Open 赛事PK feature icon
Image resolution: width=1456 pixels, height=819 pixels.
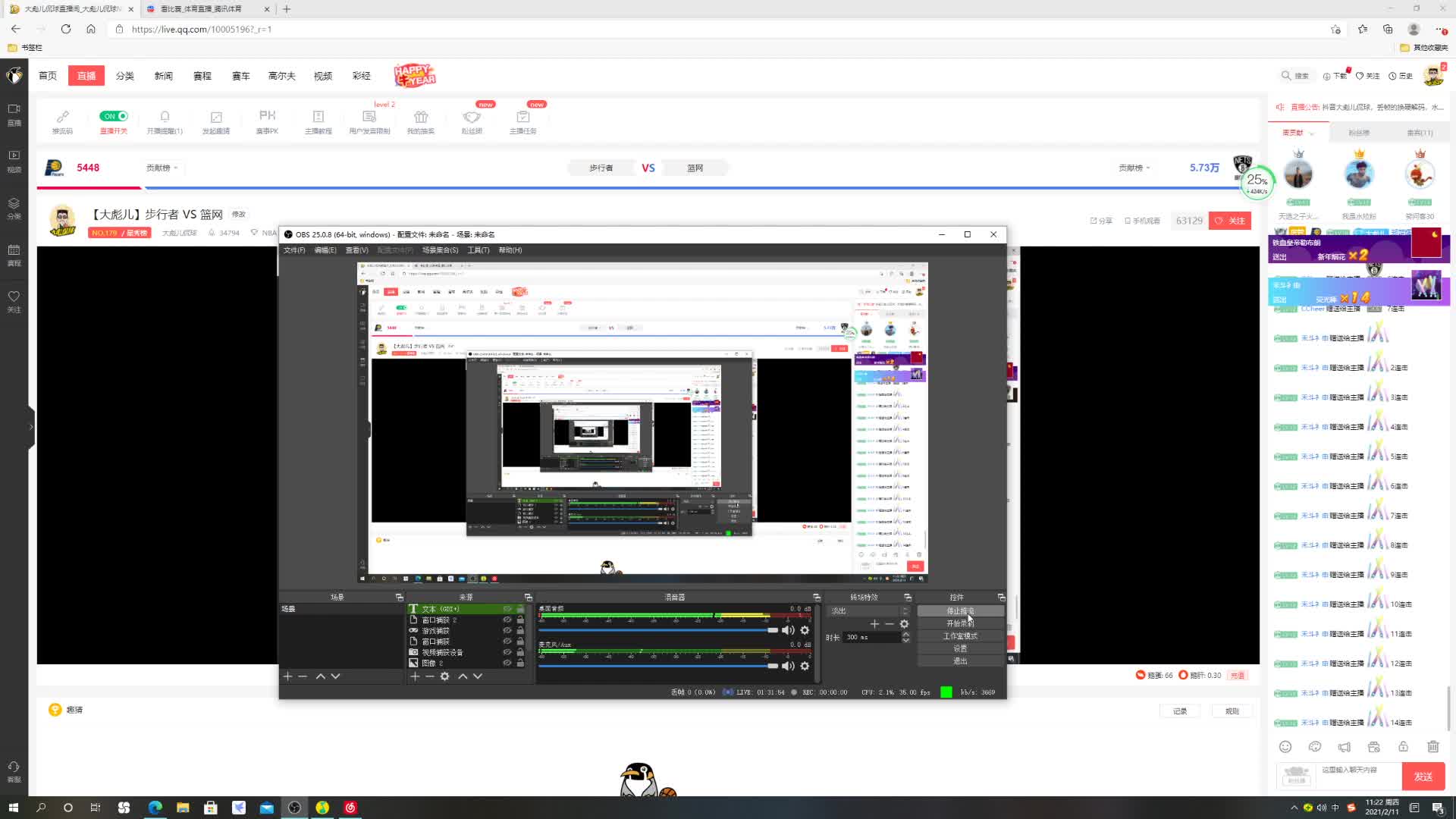click(x=267, y=116)
